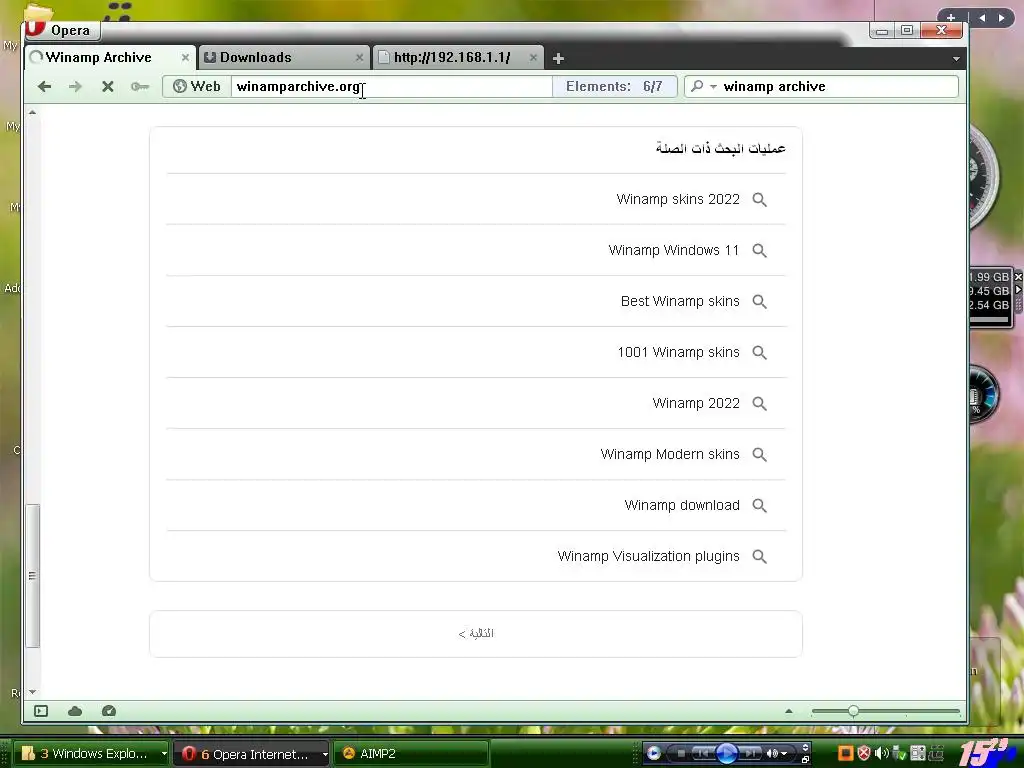
Task: Open a new tab with plus button
Action: coord(558,59)
